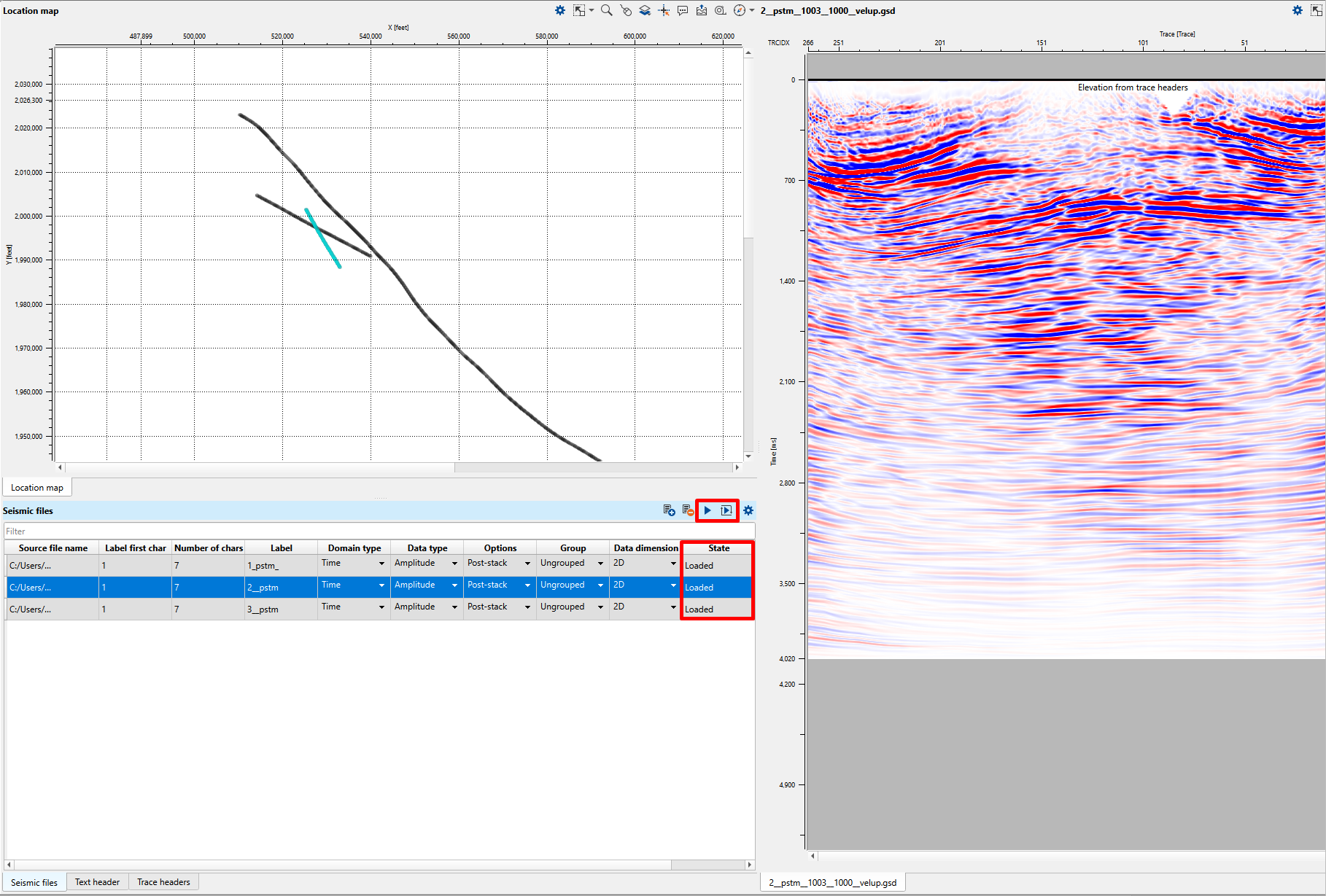The height and width of the screenshot is (896, 1326).
Task: Select the crosshair picking tool
Action: 664,10
